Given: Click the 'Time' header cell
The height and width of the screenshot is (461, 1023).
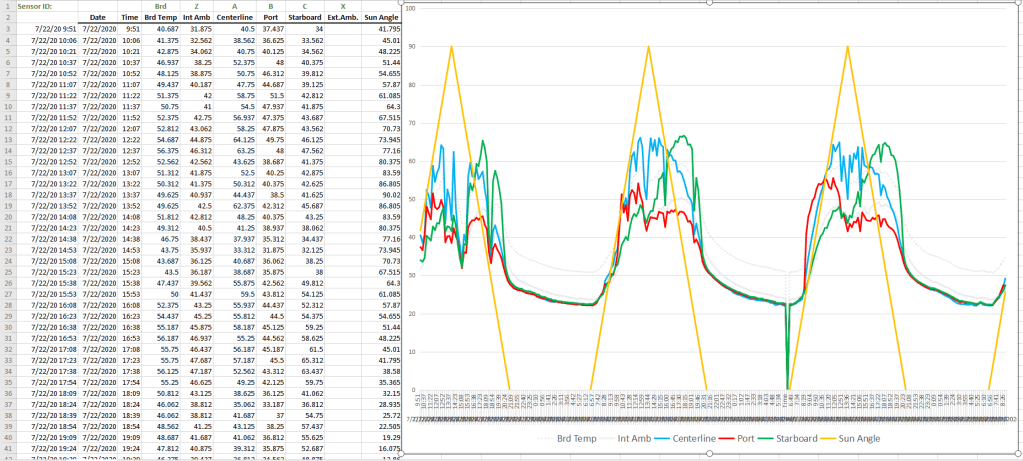Looking at the screenshot, I should point(130,17).
